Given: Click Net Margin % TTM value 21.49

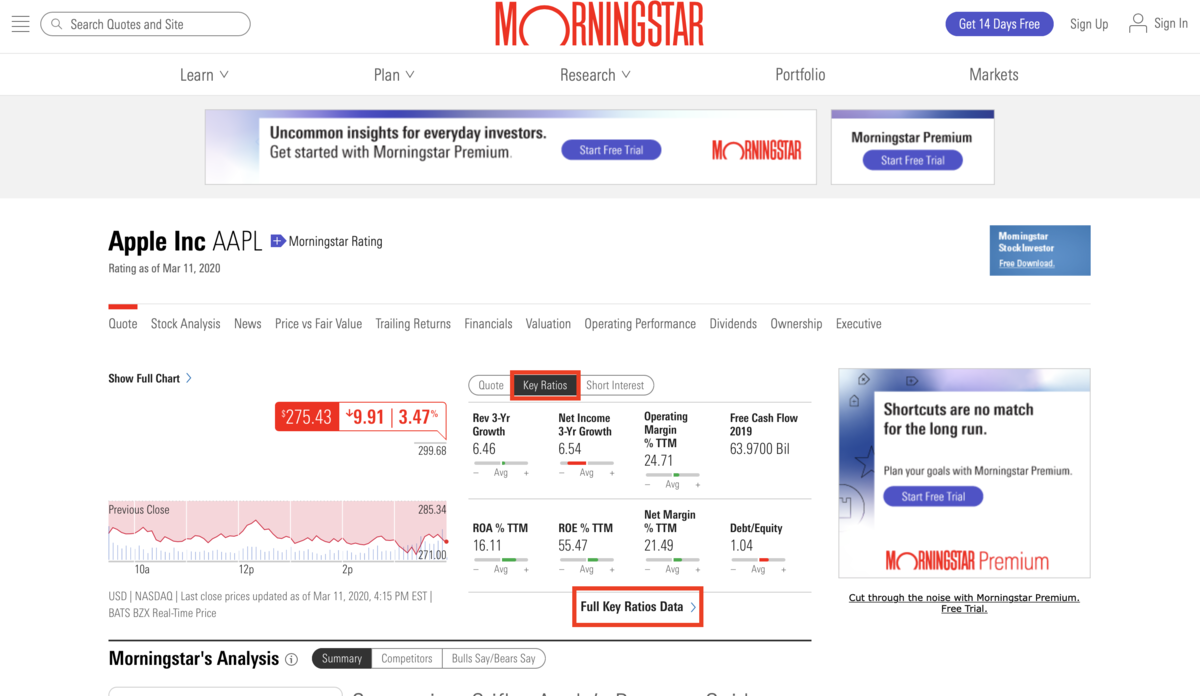Looking at the screenshot, I should click(x=658, y=545).
